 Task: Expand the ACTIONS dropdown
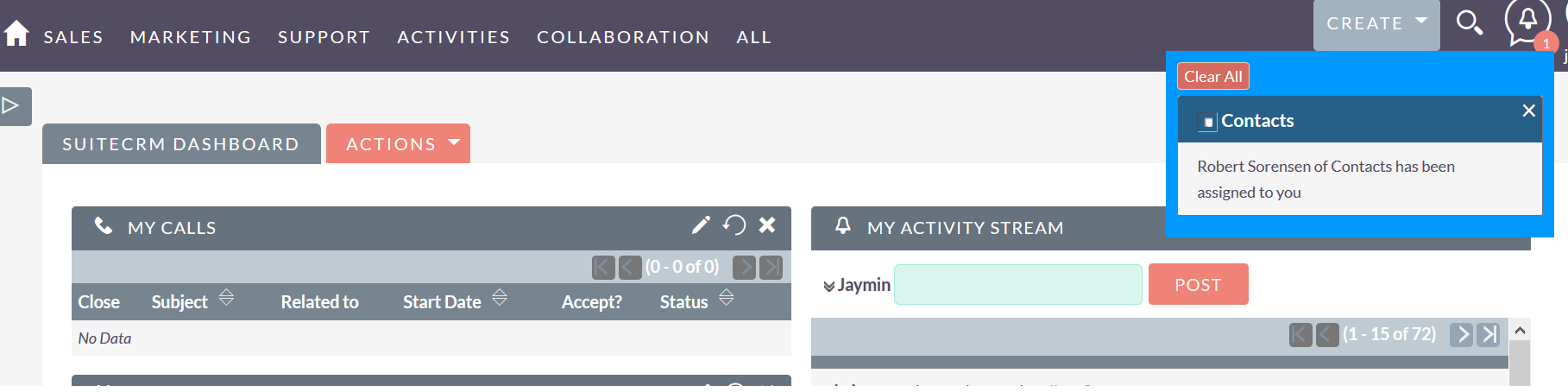coord(398,143)
